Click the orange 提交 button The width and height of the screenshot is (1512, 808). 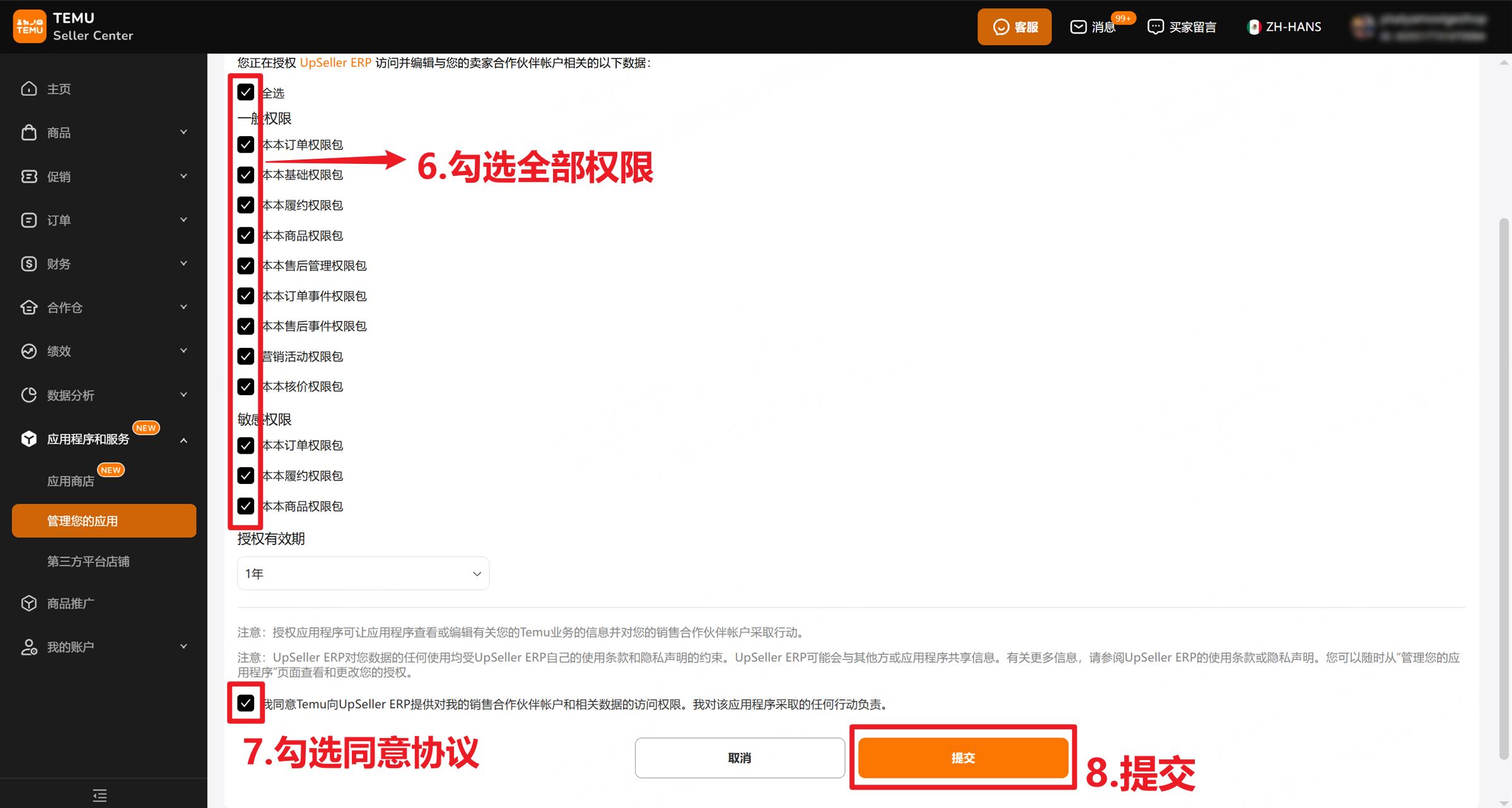point(963,758)
